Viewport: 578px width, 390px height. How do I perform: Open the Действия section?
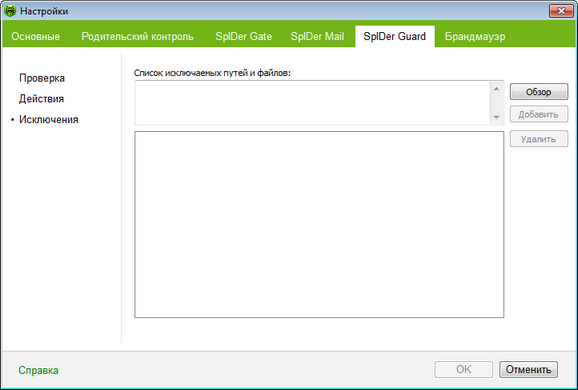pos(41,99)
